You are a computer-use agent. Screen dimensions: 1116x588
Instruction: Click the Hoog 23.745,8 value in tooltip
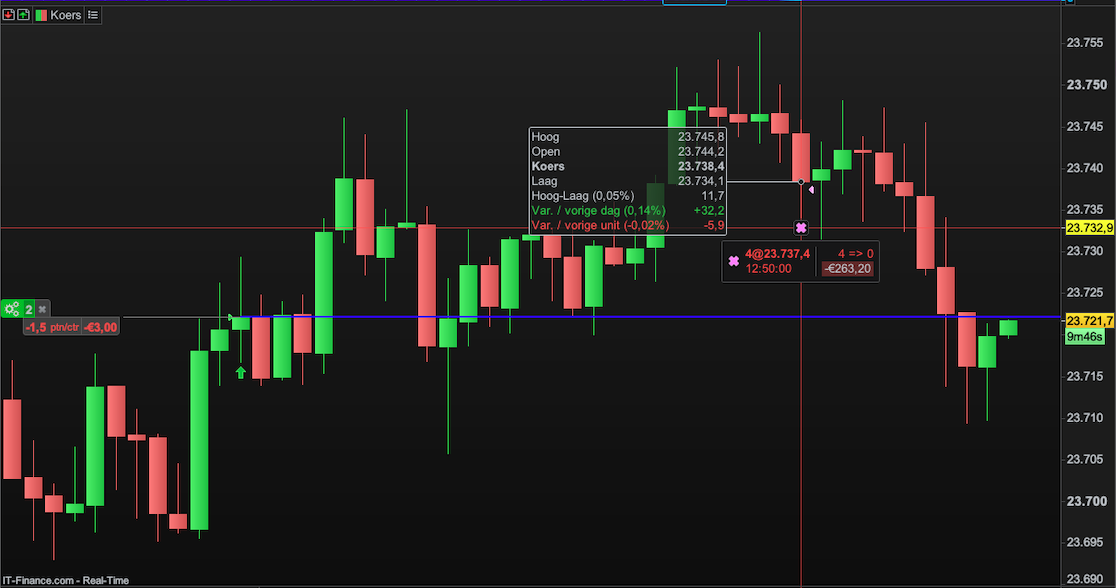pos(700,137)
